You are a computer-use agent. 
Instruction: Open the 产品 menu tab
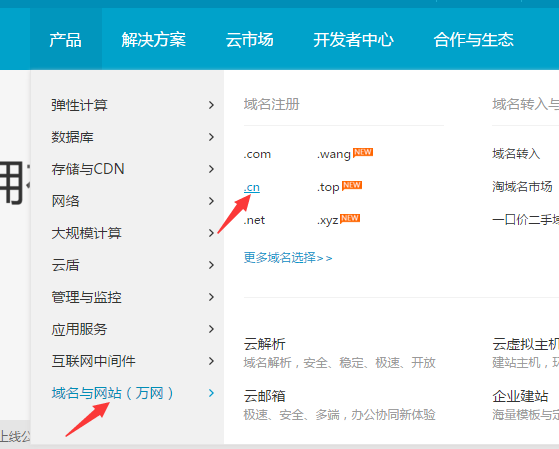(x=66, y=39)
